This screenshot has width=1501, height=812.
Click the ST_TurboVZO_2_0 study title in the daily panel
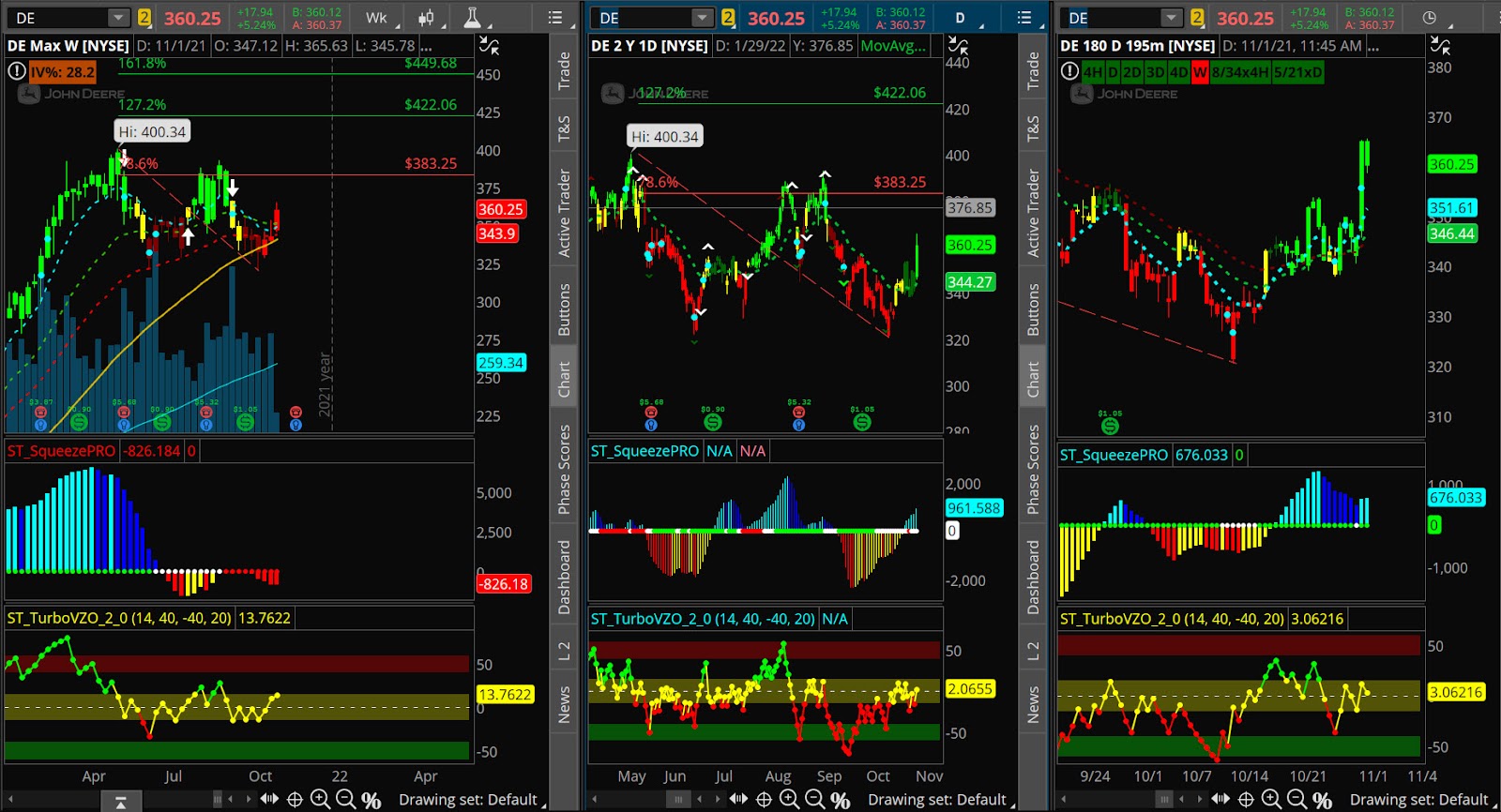(703, 619)
